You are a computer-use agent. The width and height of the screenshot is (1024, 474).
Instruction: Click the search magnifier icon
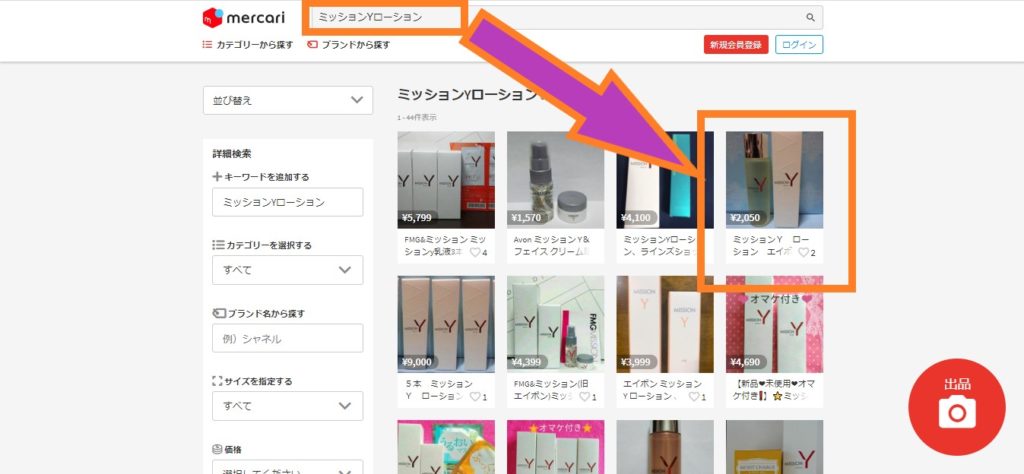[810, 18]
